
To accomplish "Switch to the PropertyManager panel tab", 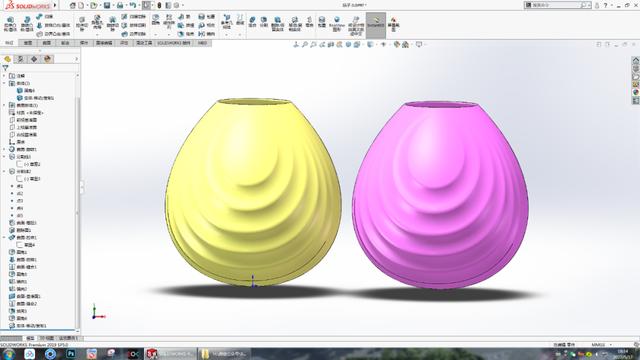I will 20,59.
